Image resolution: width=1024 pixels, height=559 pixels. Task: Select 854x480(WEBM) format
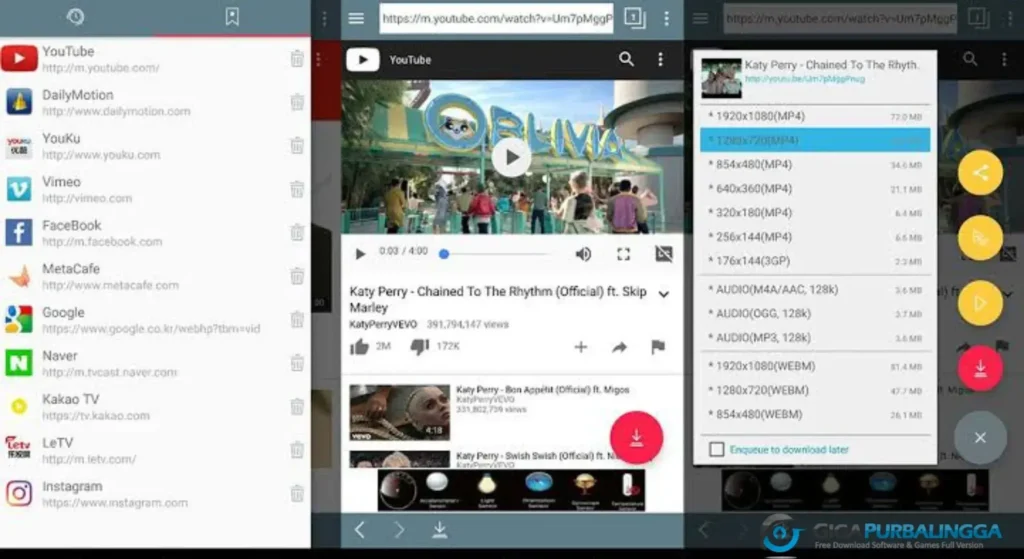(x=815, y=415)
